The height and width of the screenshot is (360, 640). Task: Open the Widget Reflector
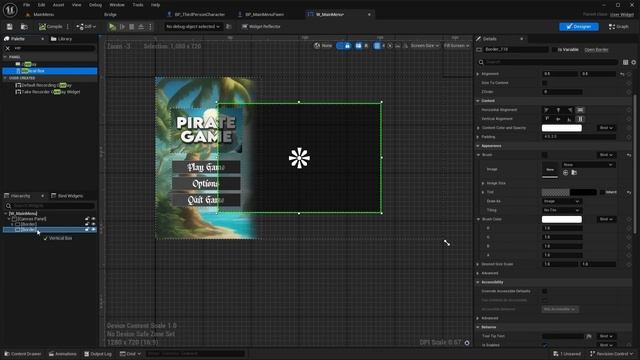[x=261, y=27]
